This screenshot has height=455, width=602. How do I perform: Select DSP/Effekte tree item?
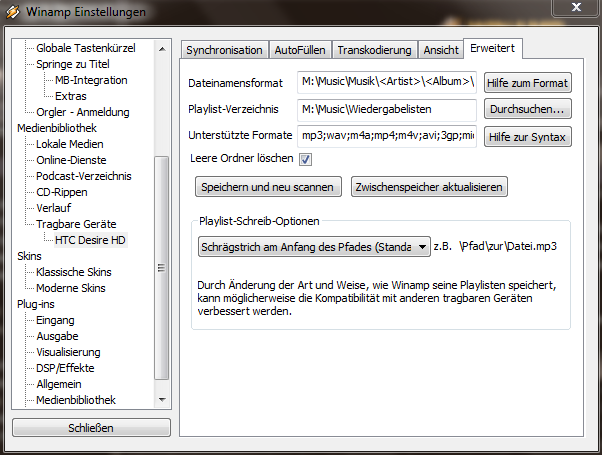[65, 368]
